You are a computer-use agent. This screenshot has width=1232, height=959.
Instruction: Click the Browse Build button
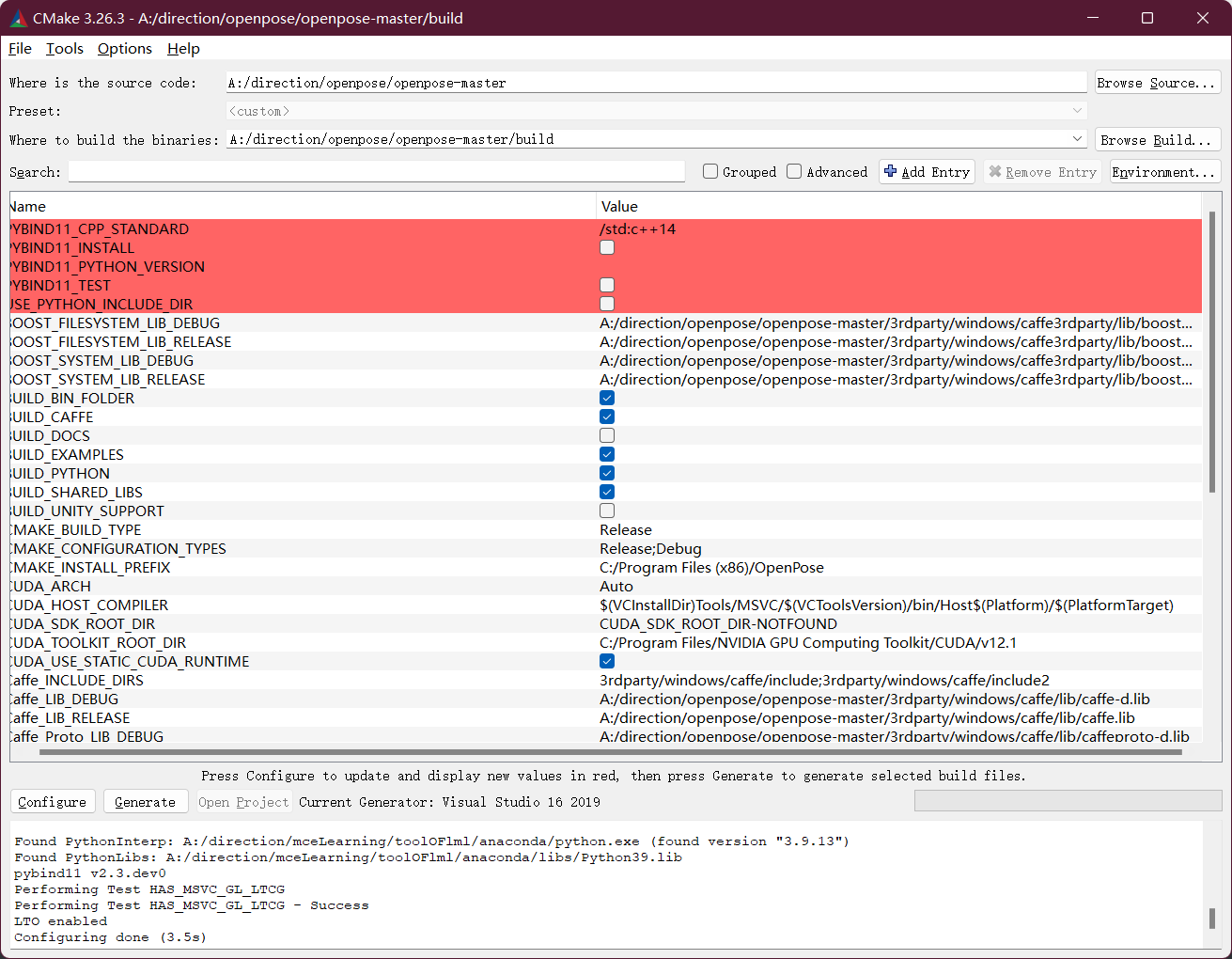pyautogui.click(x=1158, y=140)
